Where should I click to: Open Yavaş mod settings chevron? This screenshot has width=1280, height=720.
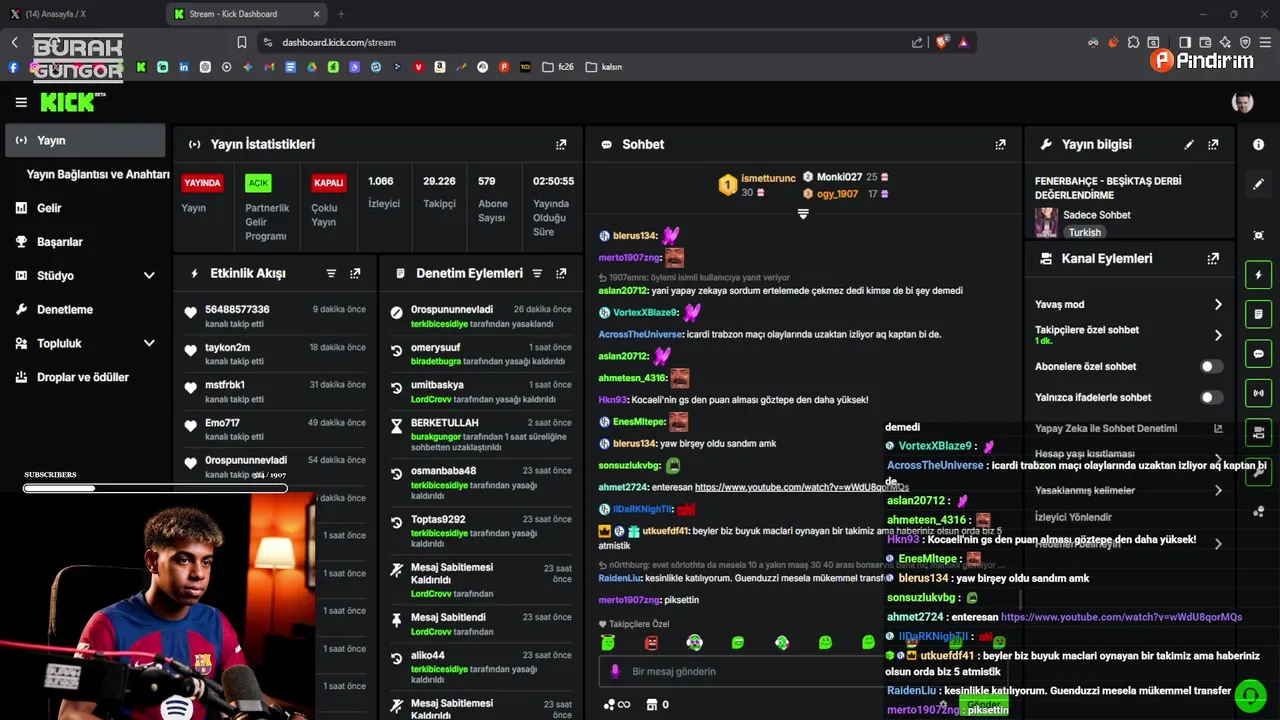click(x=1218, y=304)
